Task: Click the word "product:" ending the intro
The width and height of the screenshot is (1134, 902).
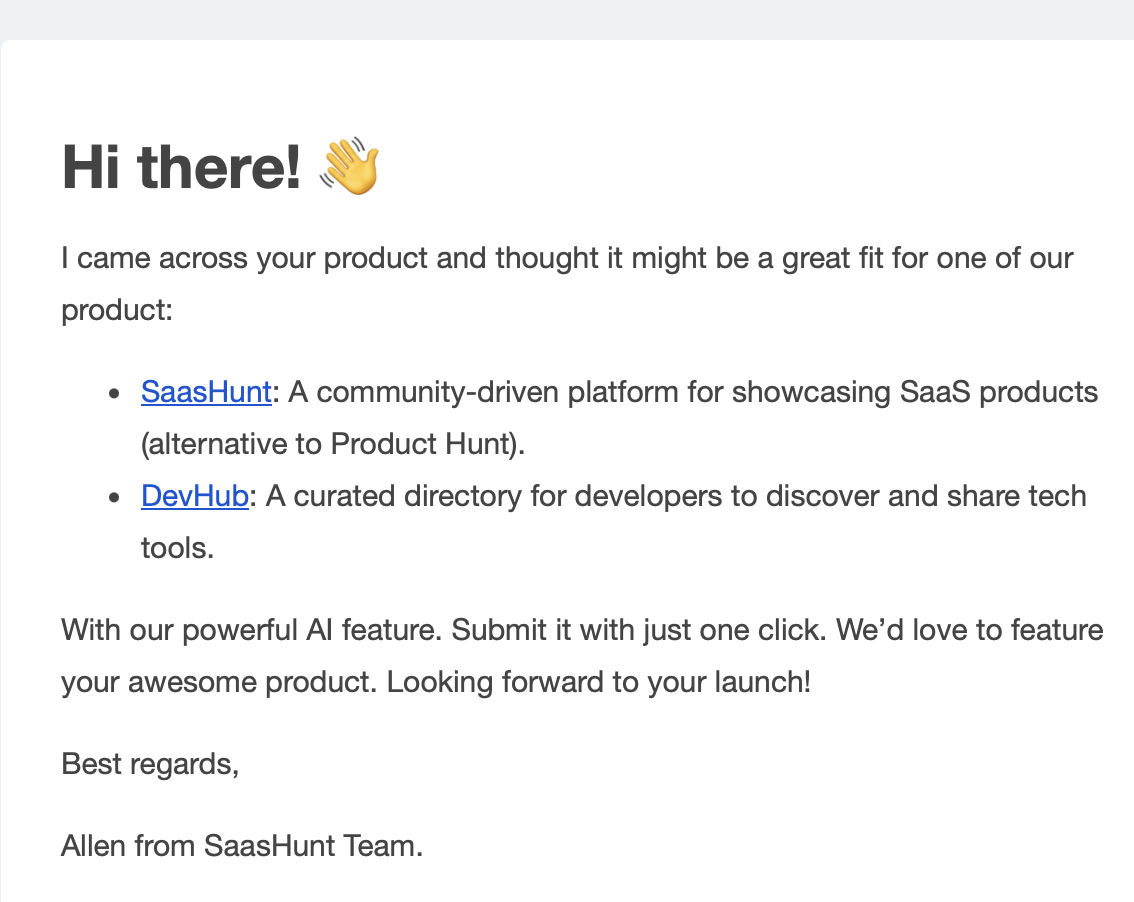Action: [x=118, y=310]
